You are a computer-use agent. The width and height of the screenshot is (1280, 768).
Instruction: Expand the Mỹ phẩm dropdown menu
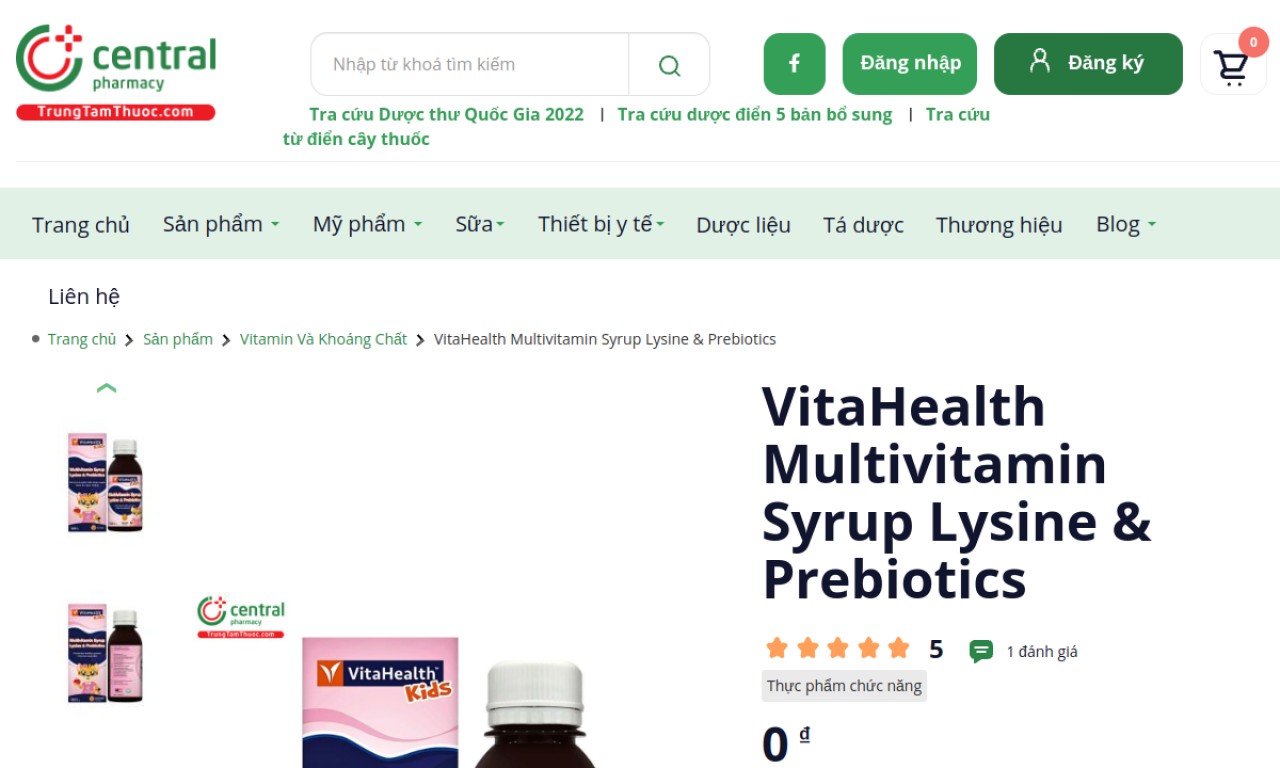(367, 224)
